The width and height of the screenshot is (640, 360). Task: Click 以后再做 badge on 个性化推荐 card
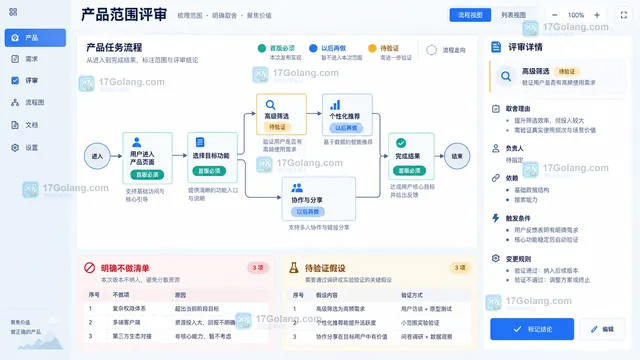[346, 128]
